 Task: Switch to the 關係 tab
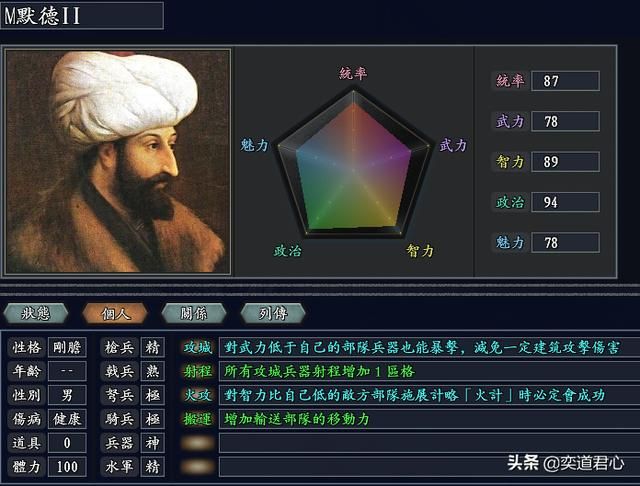pos(194,313)
